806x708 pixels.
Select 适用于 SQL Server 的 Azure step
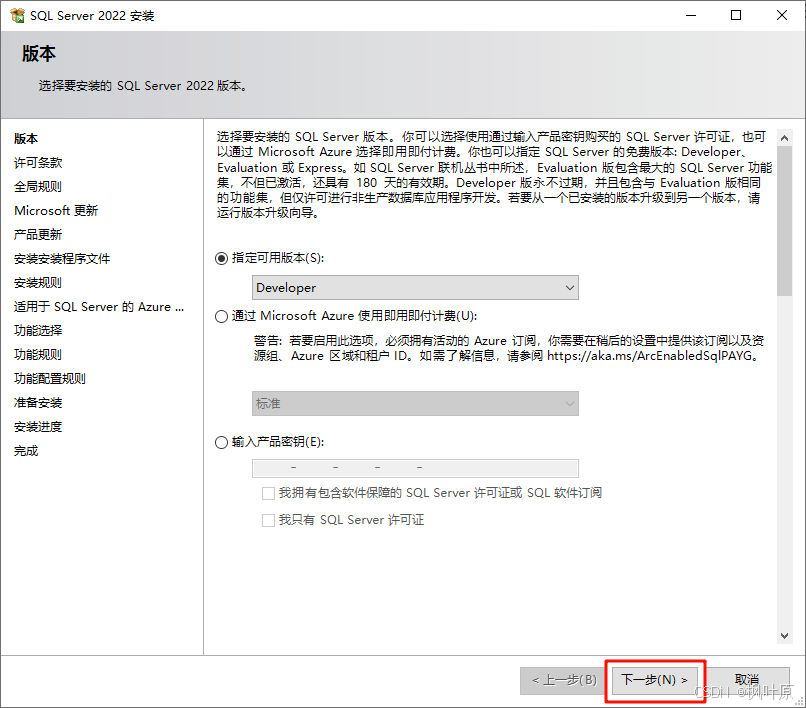point(99,307)
